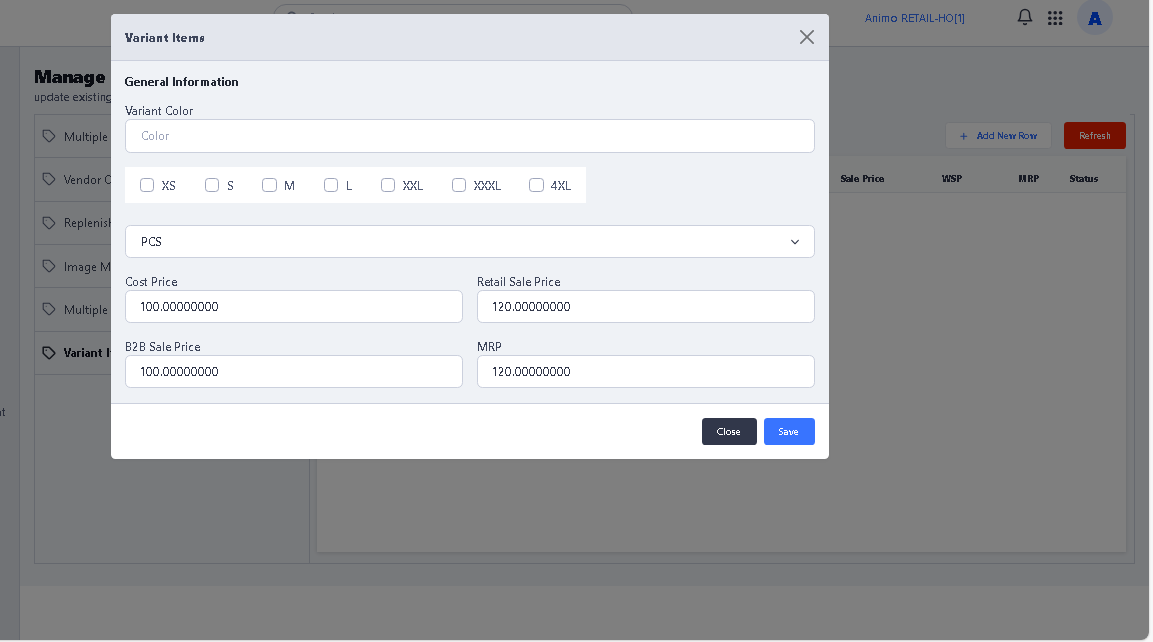The image size is (1153, 642).
Task: Click the Animo RETAIL-HO[1] store selector
Action: [x=914, y=18]
